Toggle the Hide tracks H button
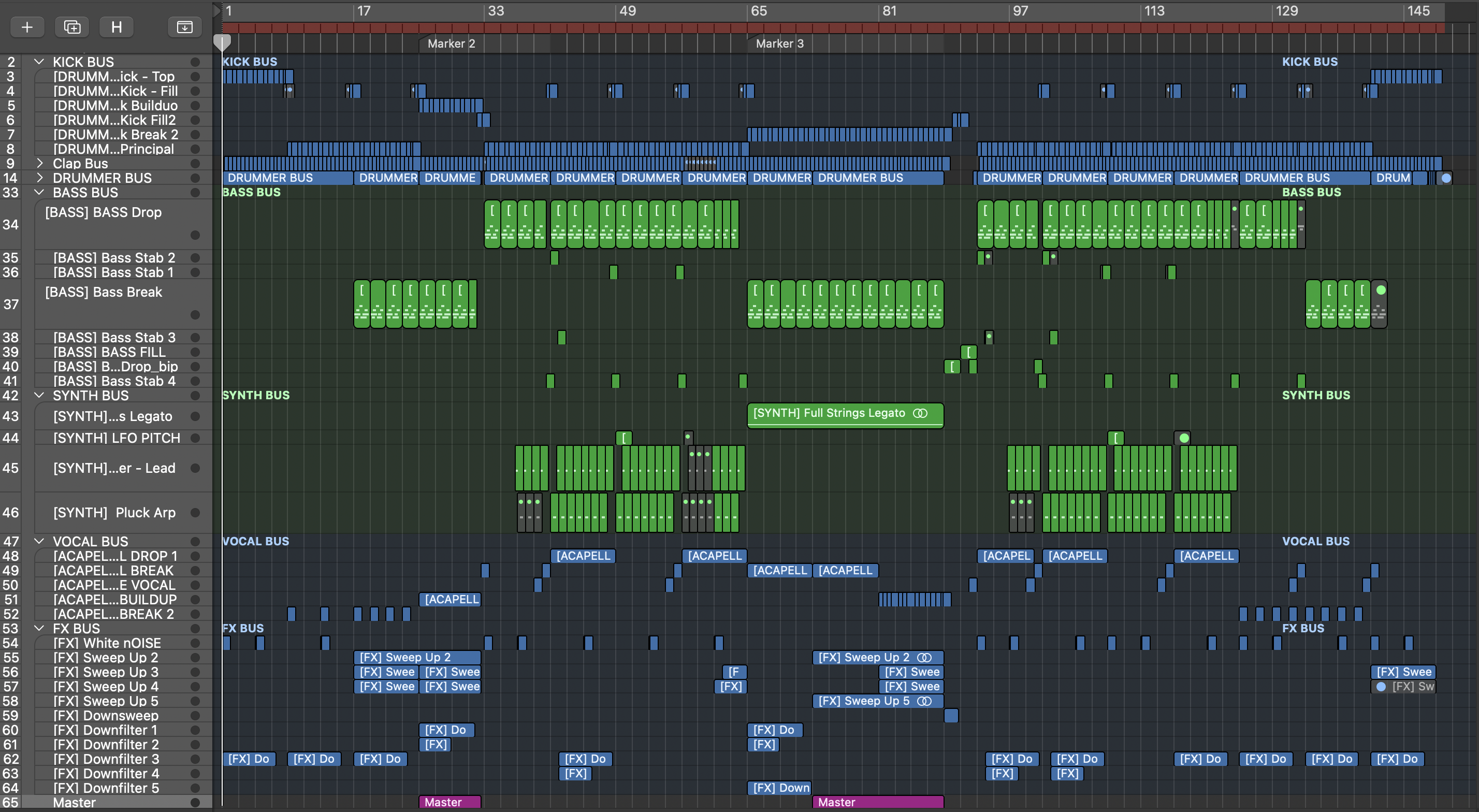 [x=116, y=27]
